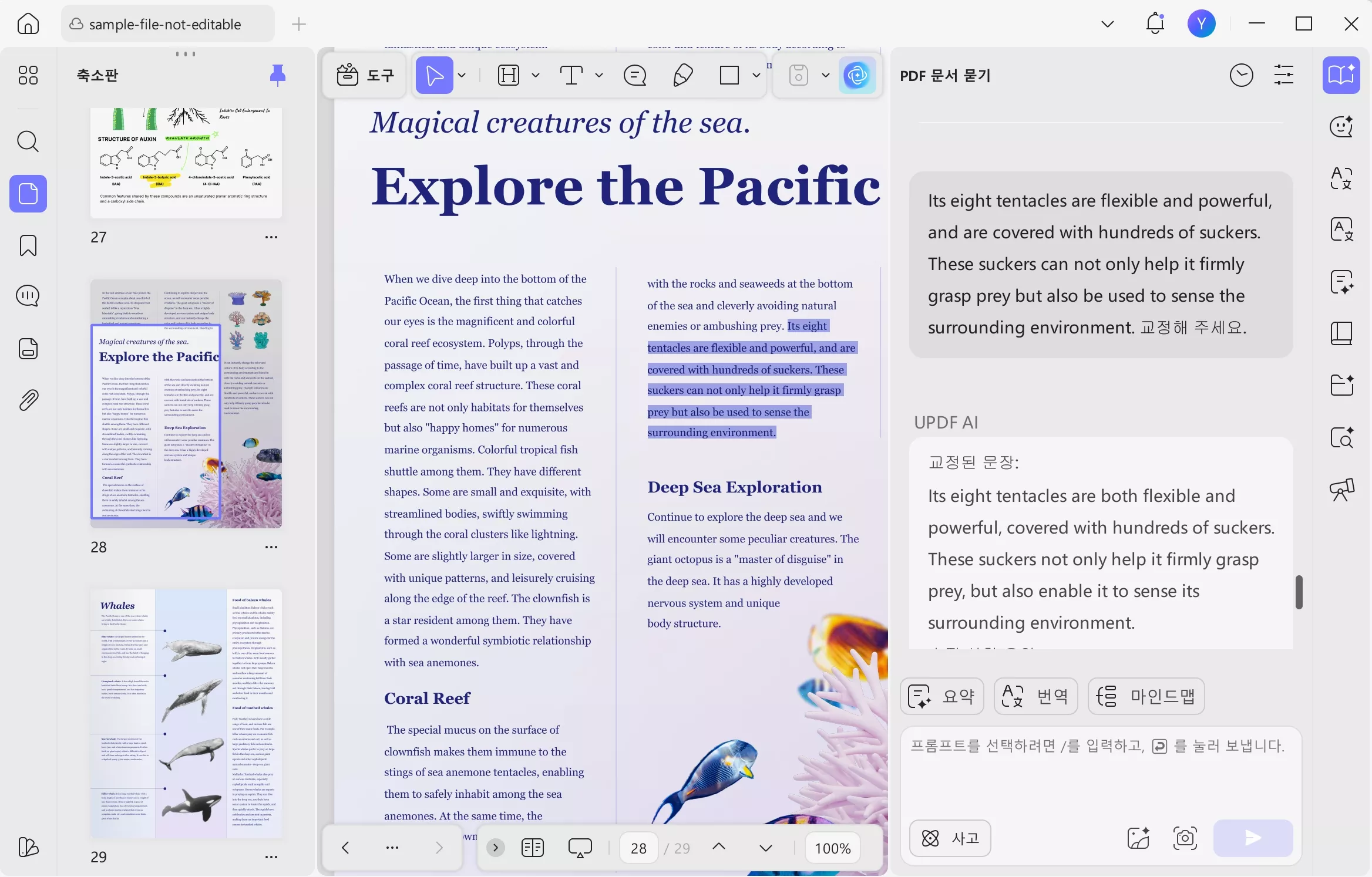Open the 도구 tools menu
Viewport: 1372px width, 877px height.
365,75
